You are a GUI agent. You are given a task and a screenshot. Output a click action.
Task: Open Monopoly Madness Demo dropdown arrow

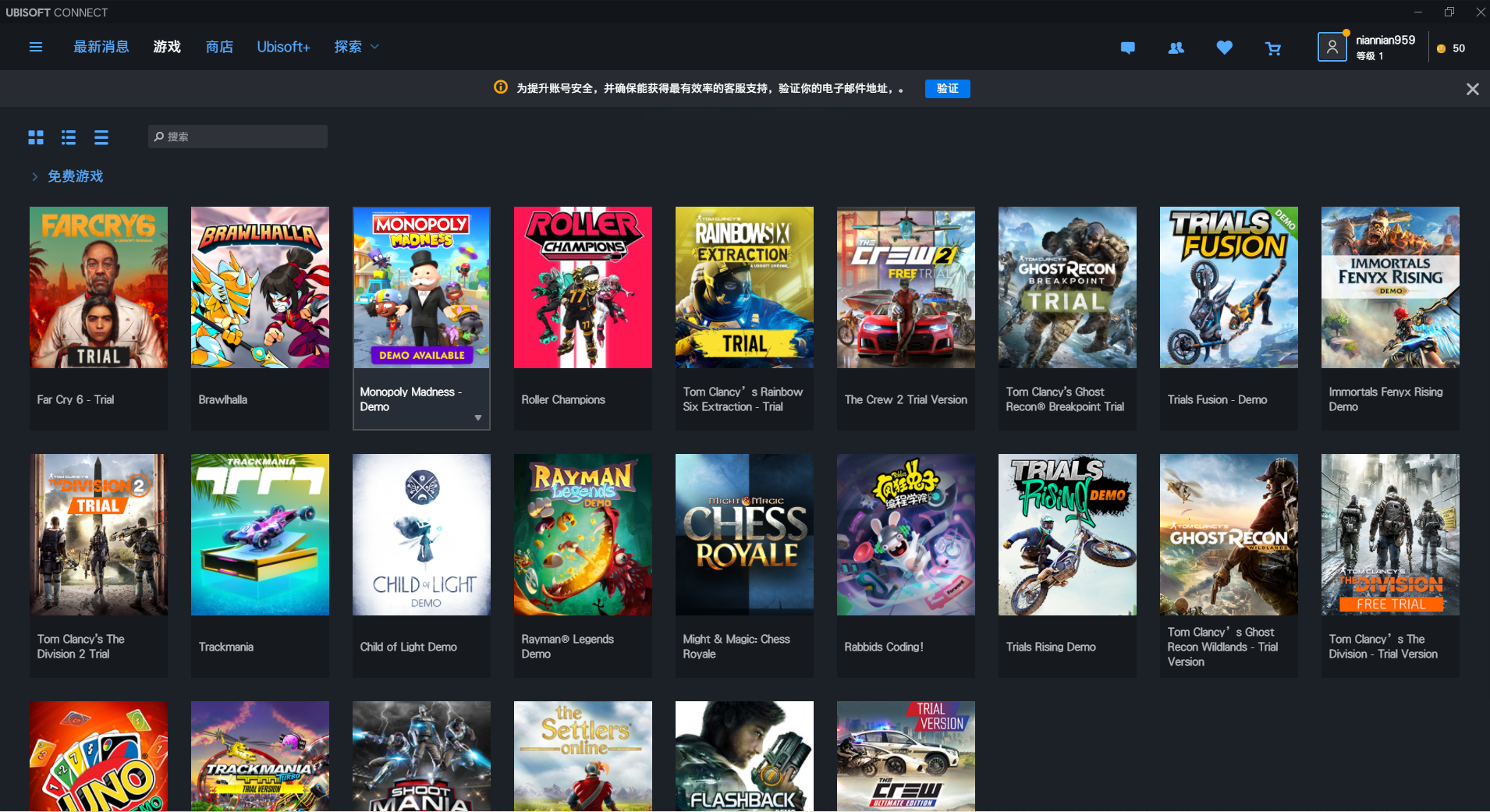click(x=478, y=418)
